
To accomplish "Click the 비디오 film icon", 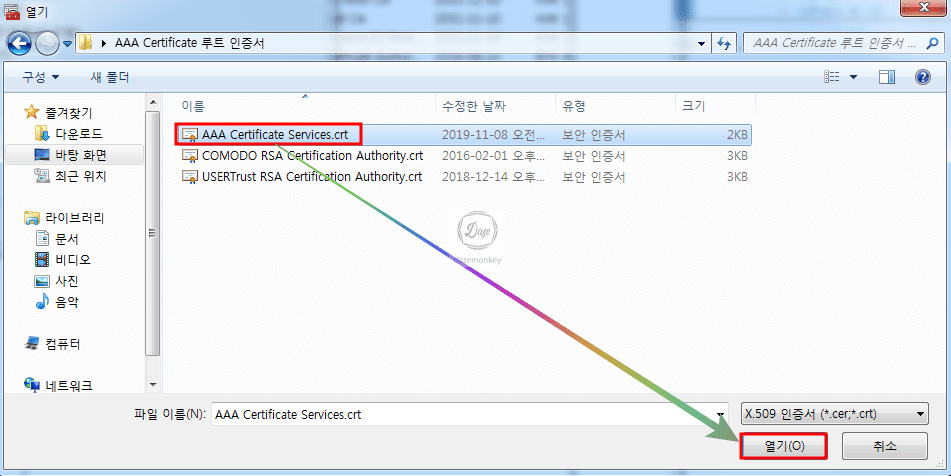I will [x=42, y=260].
